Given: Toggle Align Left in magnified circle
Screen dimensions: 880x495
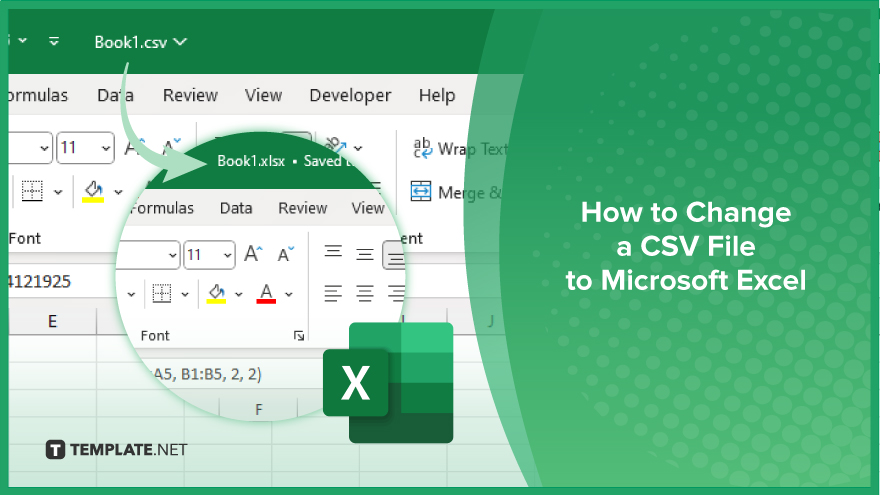Looking at the screenshot, I should point(333,293).
